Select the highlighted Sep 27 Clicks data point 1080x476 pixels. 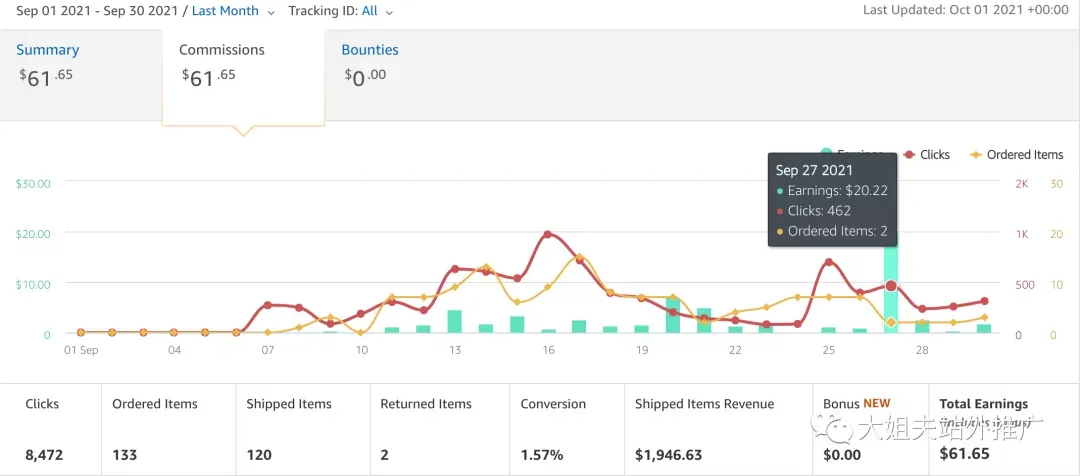(891, 285)
